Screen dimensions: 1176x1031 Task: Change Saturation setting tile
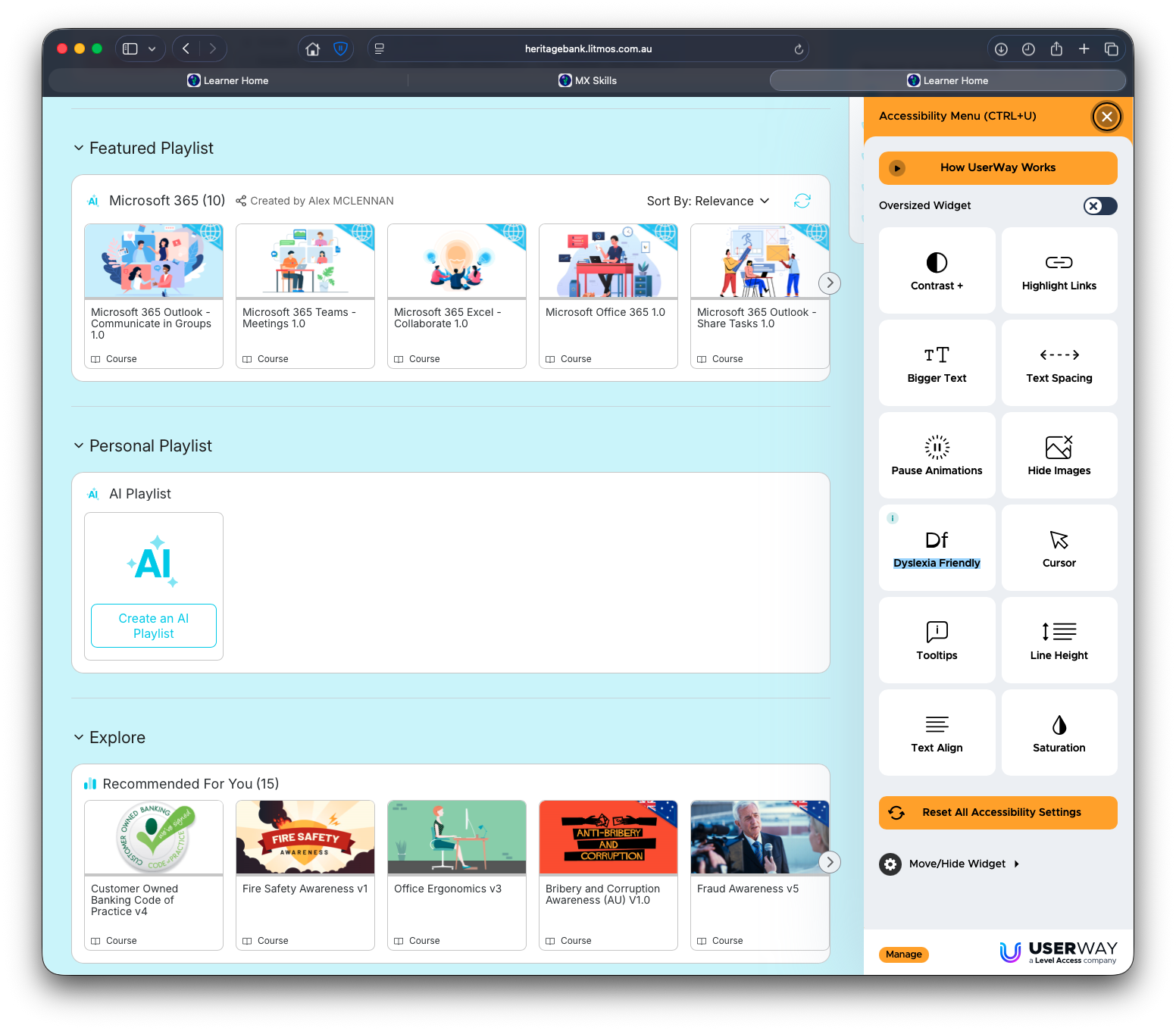pos(1059,733)
